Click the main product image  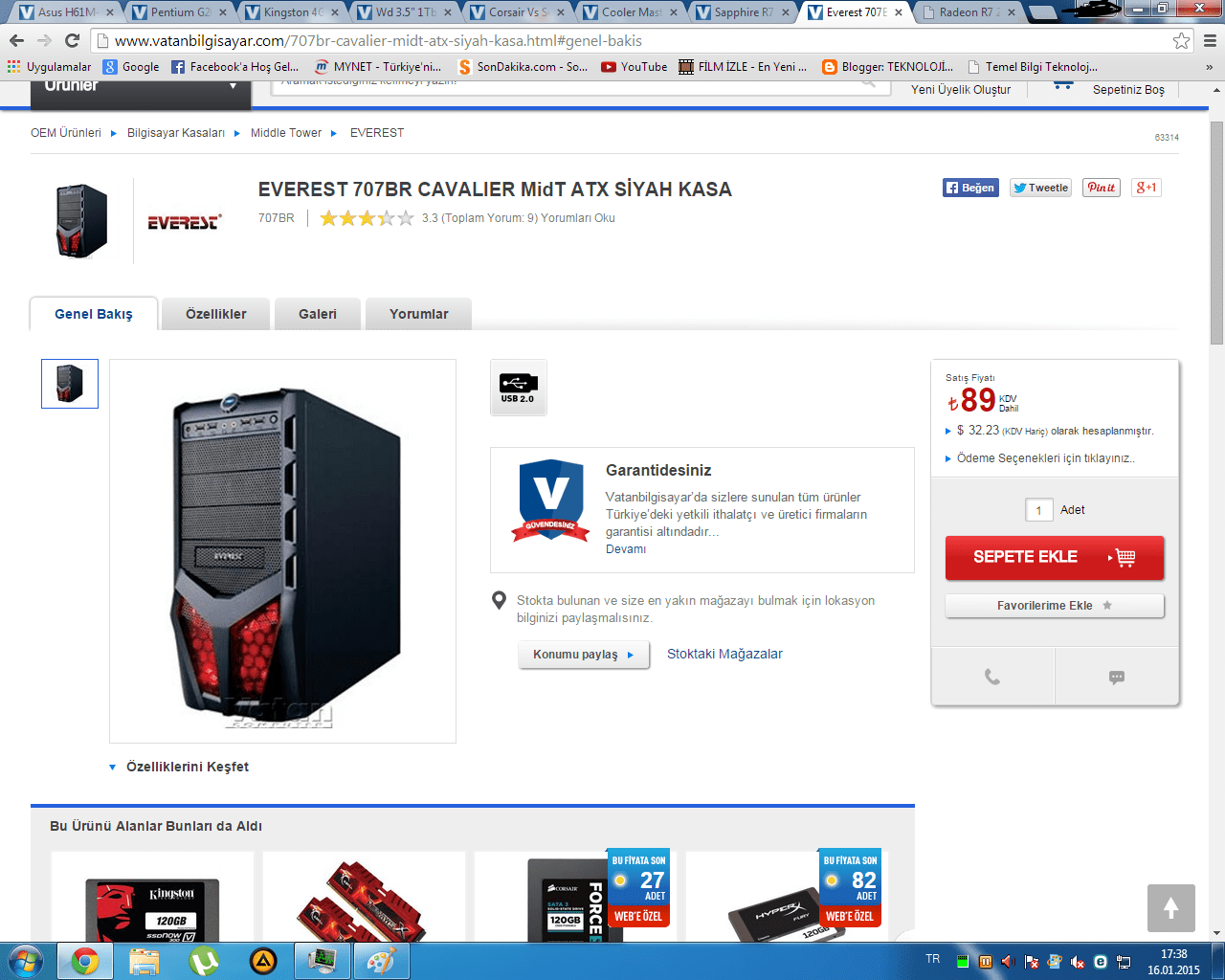(282, 551)
